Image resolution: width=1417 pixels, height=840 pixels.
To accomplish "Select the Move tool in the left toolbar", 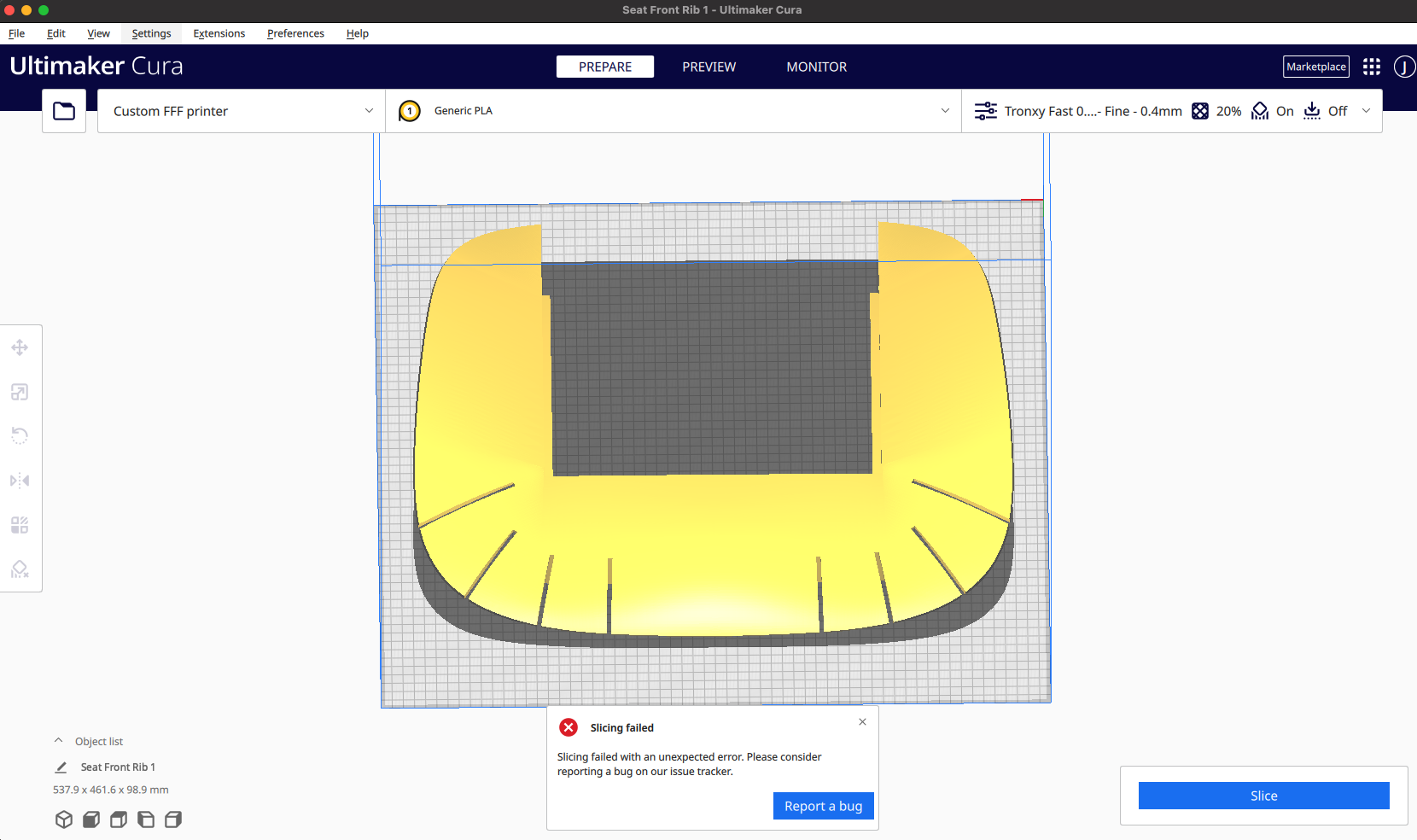I will click(x=20, y=347).
